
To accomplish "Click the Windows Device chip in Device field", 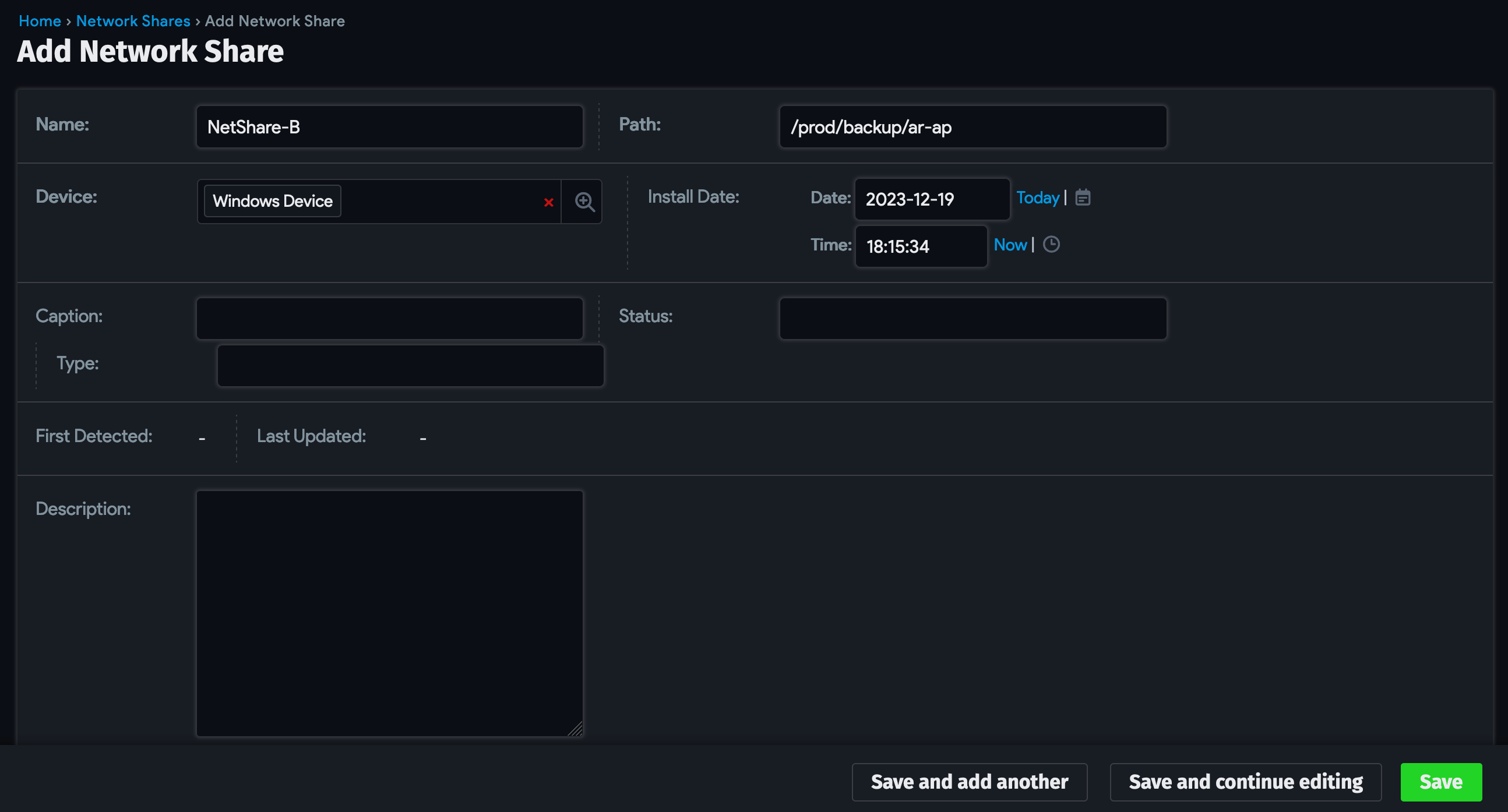I will 272,200.
